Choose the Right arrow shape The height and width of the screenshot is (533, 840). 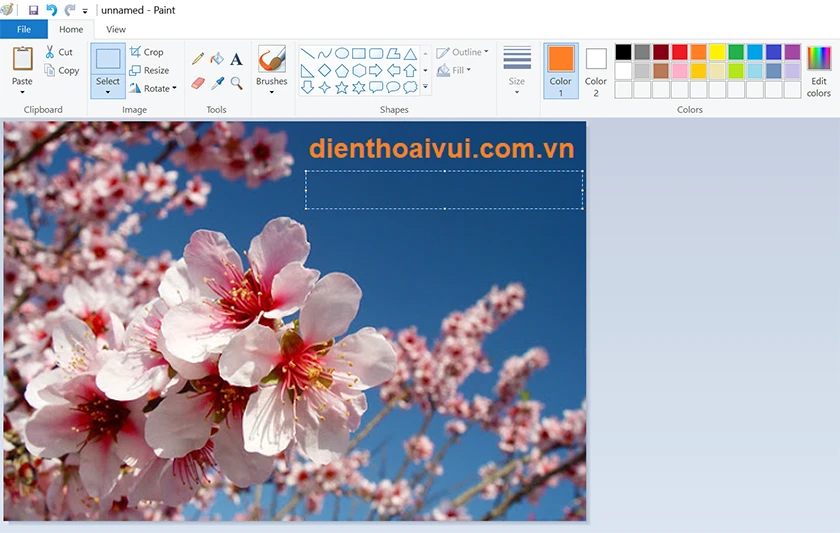tap(376, 70)
